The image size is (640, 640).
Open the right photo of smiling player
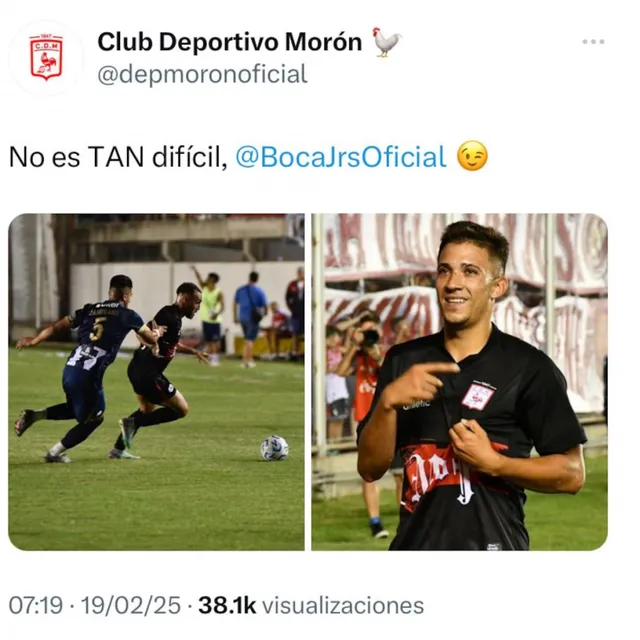[459, 382]
